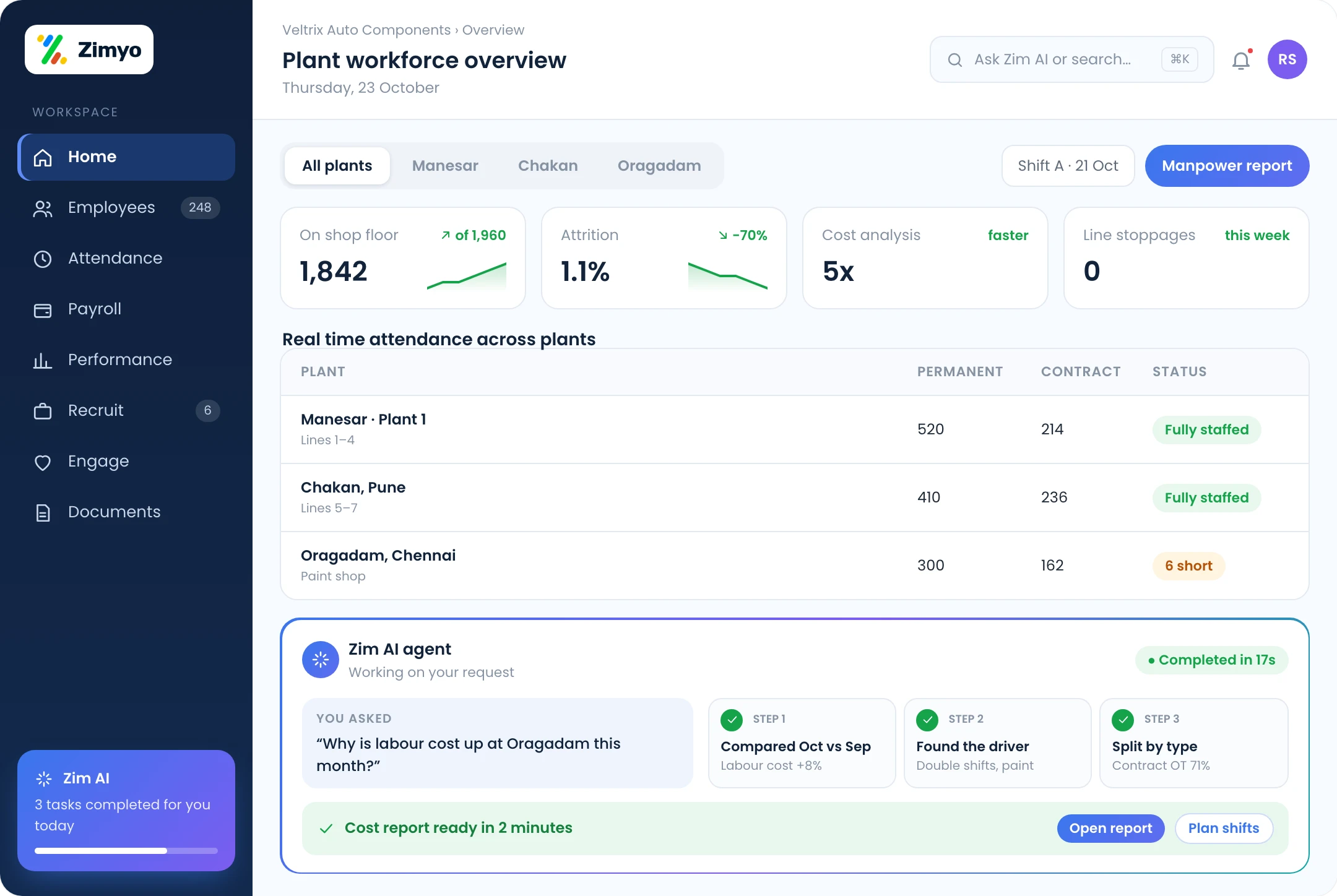Click the search magnifier icon
1337x896 pixels.
click(x=955, y=59)
